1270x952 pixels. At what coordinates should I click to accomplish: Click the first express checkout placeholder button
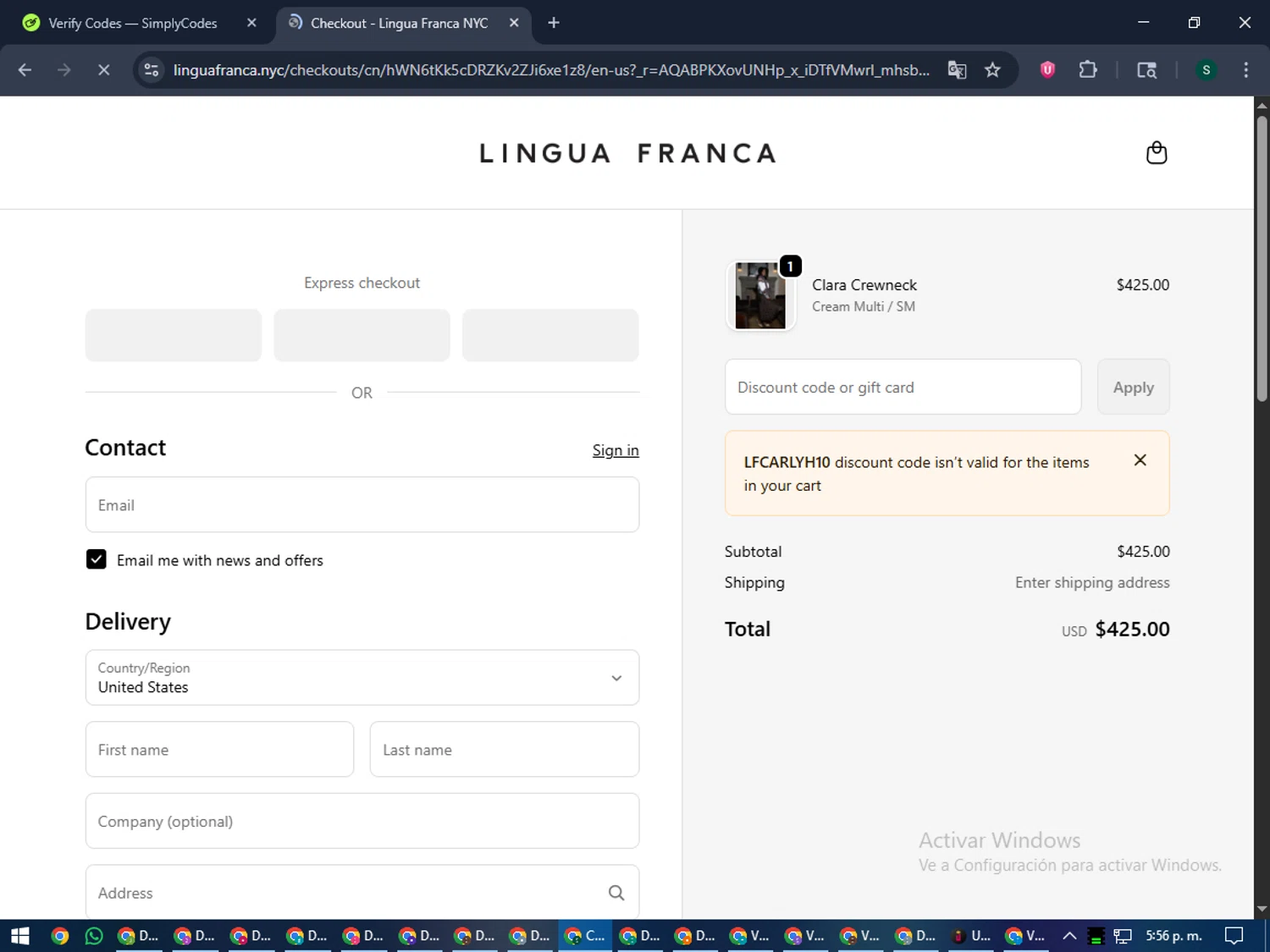[x=174, y=335]
